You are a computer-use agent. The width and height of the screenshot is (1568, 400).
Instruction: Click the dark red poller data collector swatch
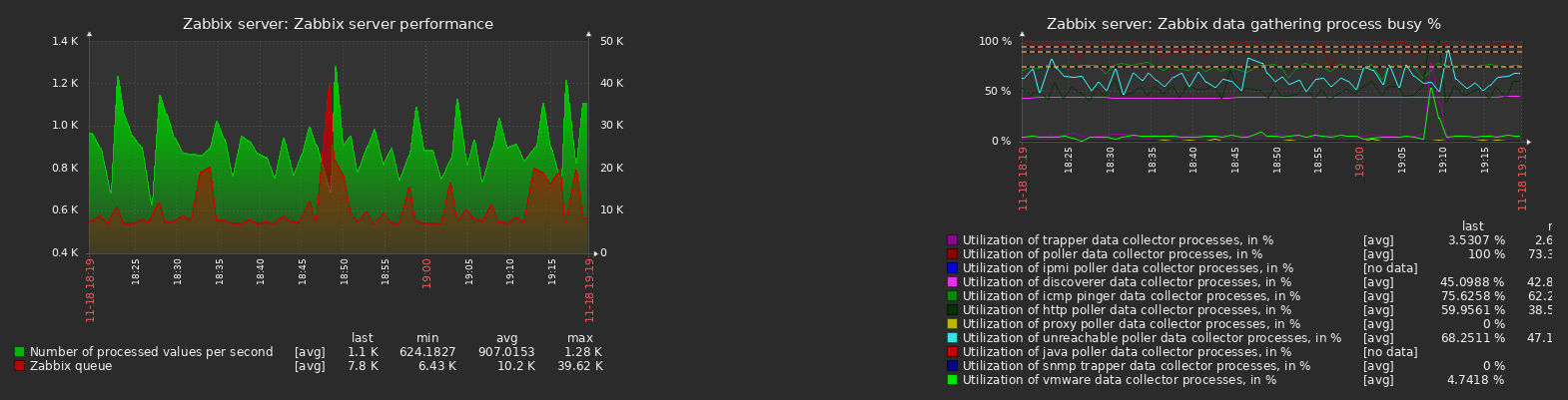[x=952, y=254]
